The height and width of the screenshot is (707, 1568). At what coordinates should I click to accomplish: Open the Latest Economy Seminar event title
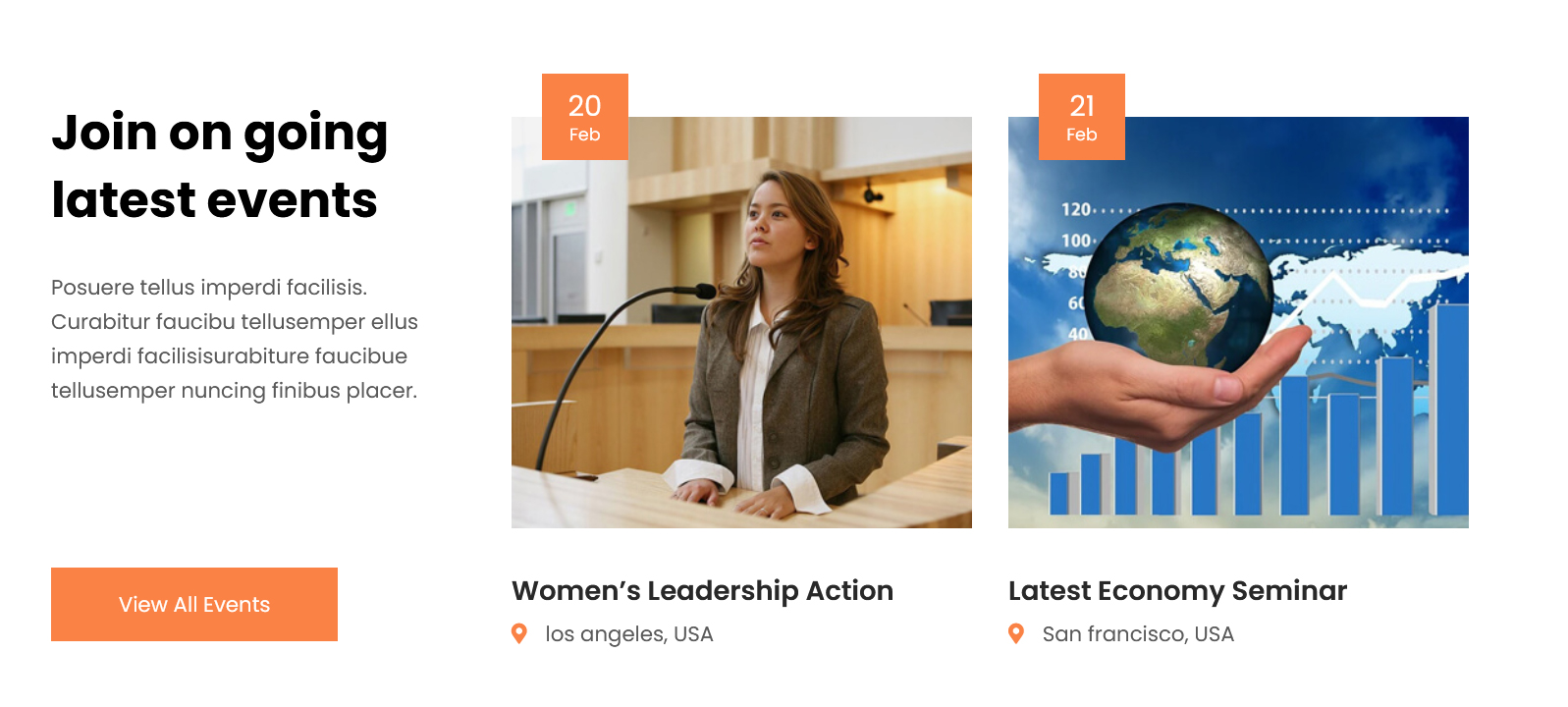[x=1177, y=590]
